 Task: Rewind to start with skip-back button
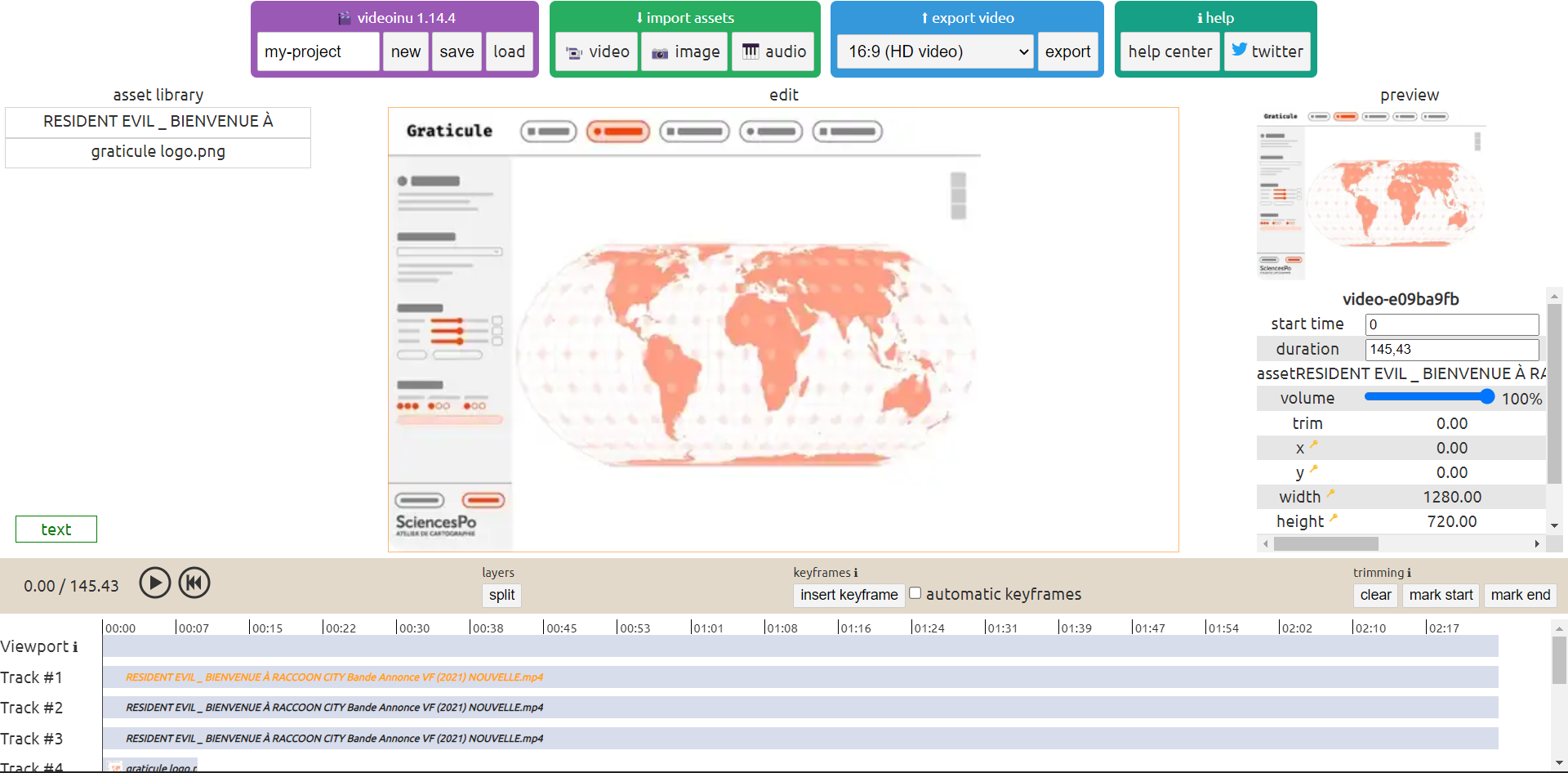pyautogui.click(x=194, y=583)
